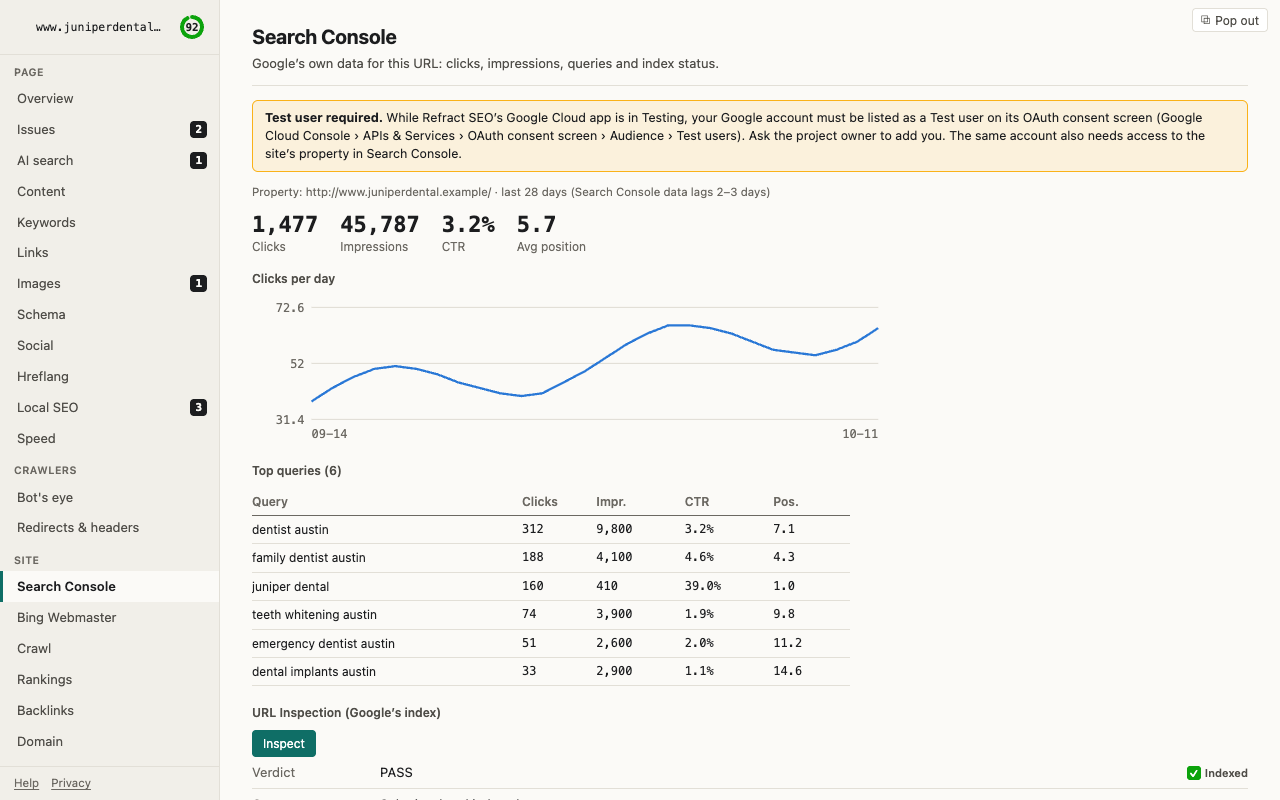Click the 'juniper dental' query
This screenshot has height=800, width=1280.
coord(290,586)
